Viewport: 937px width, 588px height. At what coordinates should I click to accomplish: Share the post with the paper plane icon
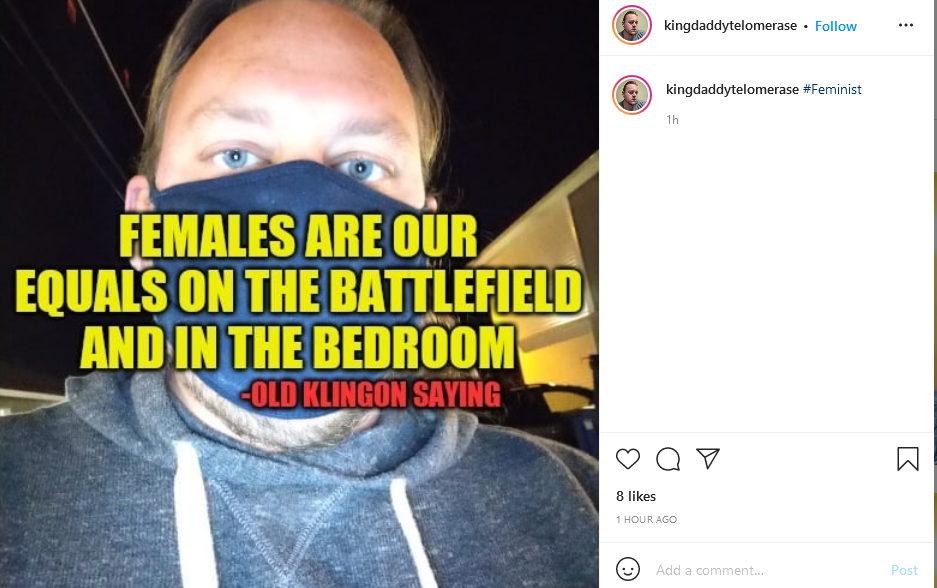(x=708, y=458)
